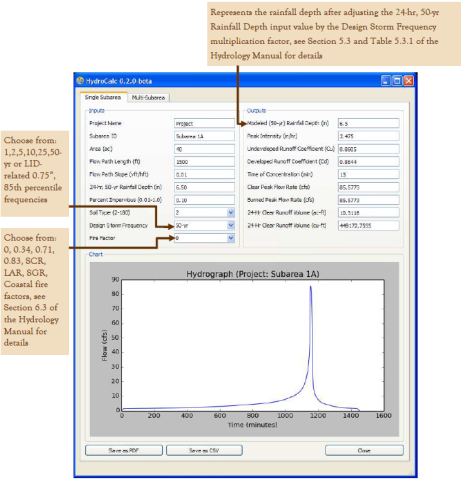Close the HydroCalc window with the red X
The height and width of the screenshot is (480, 461).
click(x=408, y=81)
